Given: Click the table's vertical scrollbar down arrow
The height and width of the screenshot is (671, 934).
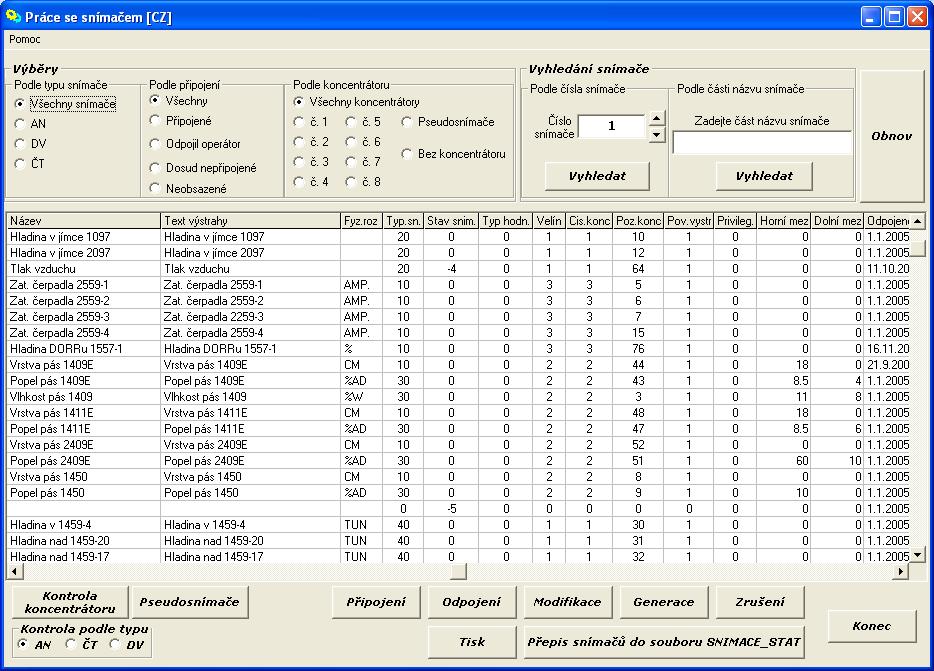Looking at the screenshot, I should tap(917, 555).
